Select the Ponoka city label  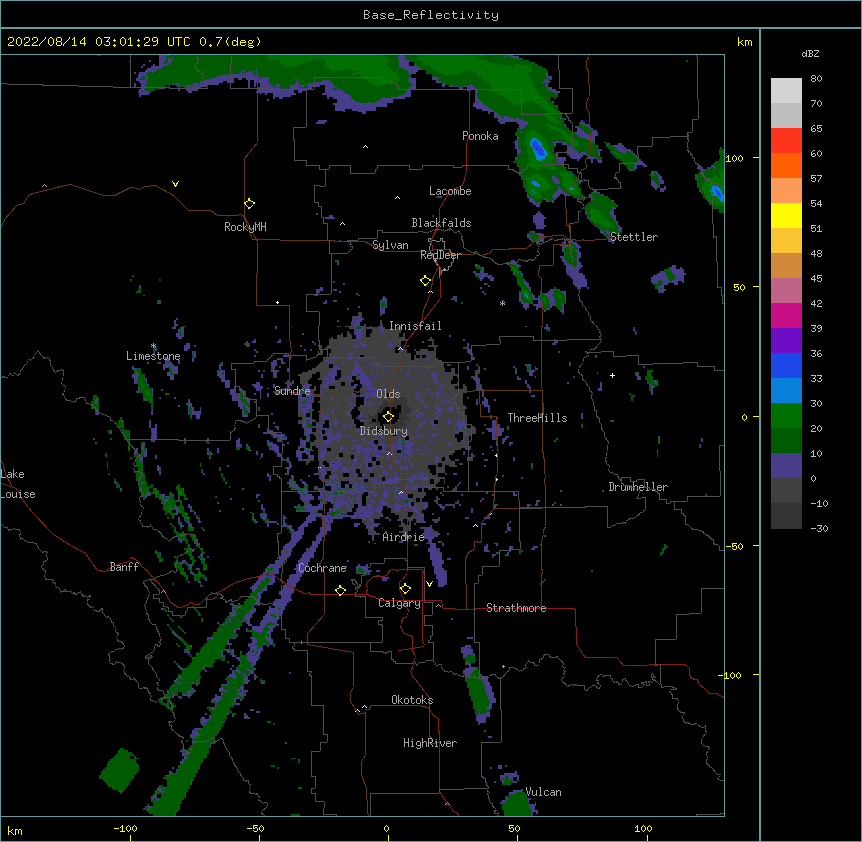[x=480, y=136]
